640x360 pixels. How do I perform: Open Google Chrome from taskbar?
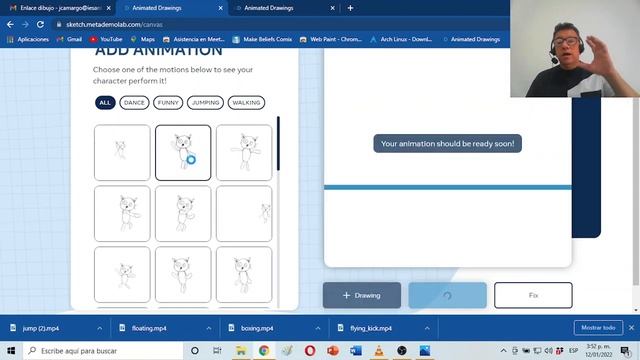264,351
